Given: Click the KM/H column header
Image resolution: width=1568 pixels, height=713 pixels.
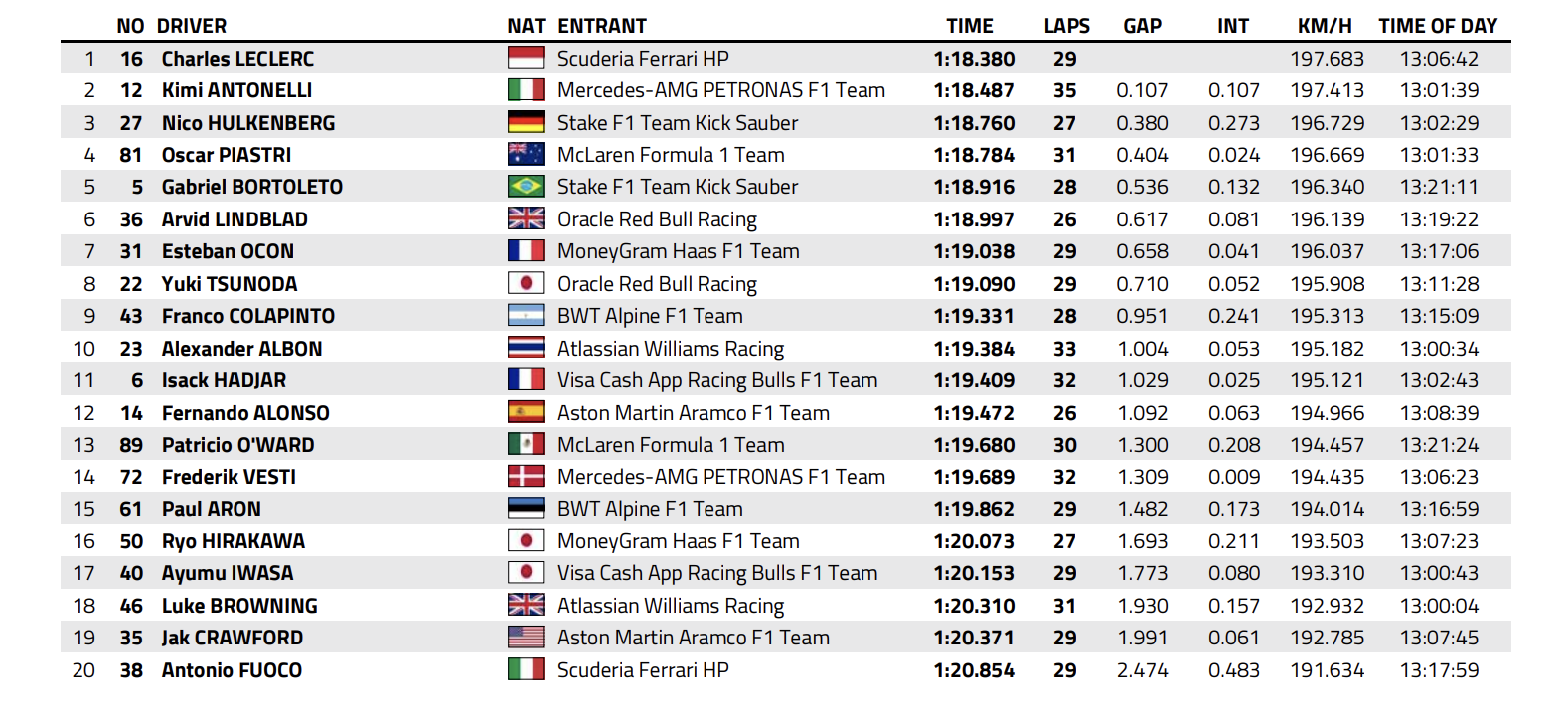Looking at the screenshot, I should tap(1325, 26).
